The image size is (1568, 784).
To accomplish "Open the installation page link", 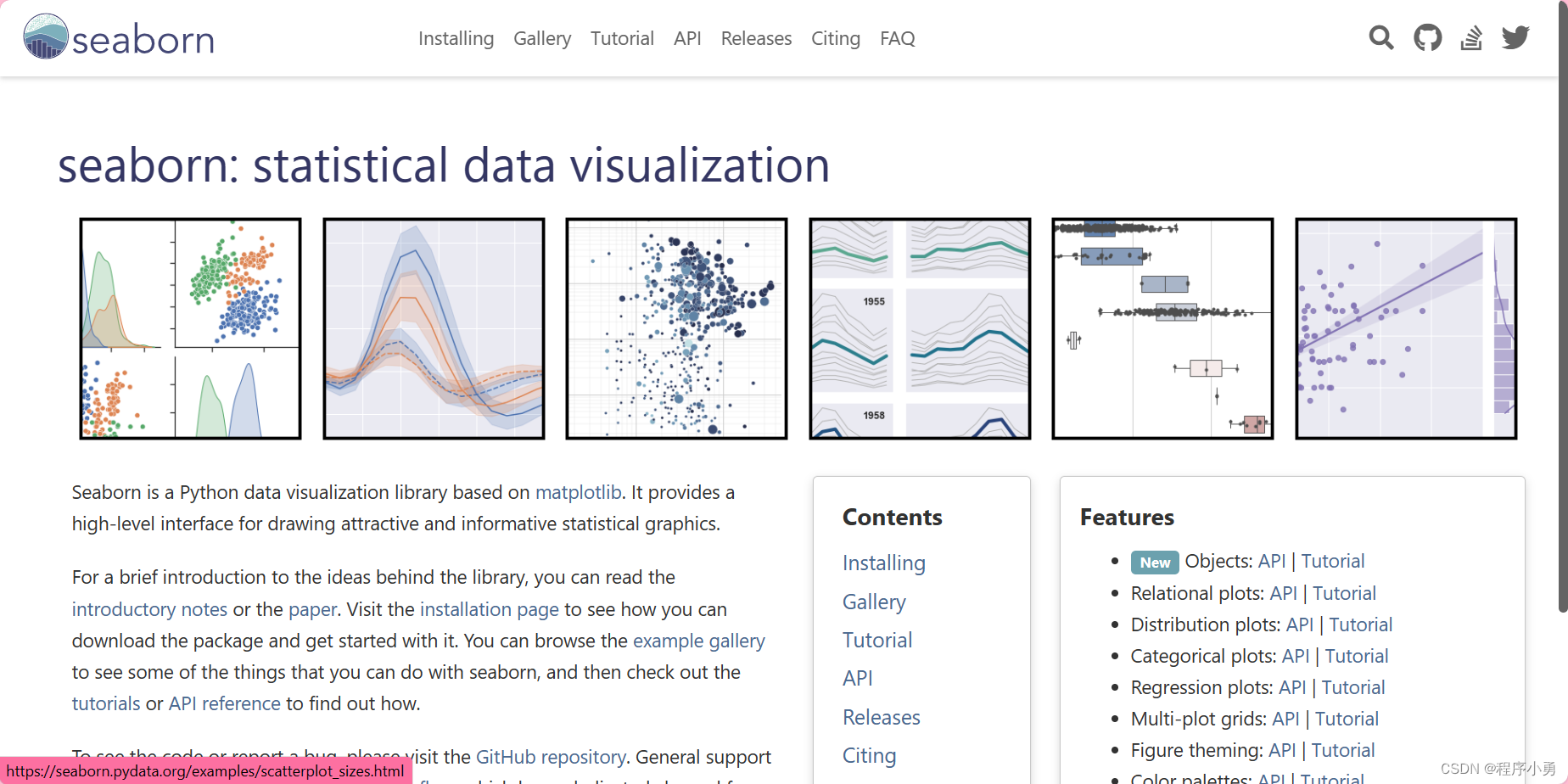I will pyautogui.click(x=490, y=609).
